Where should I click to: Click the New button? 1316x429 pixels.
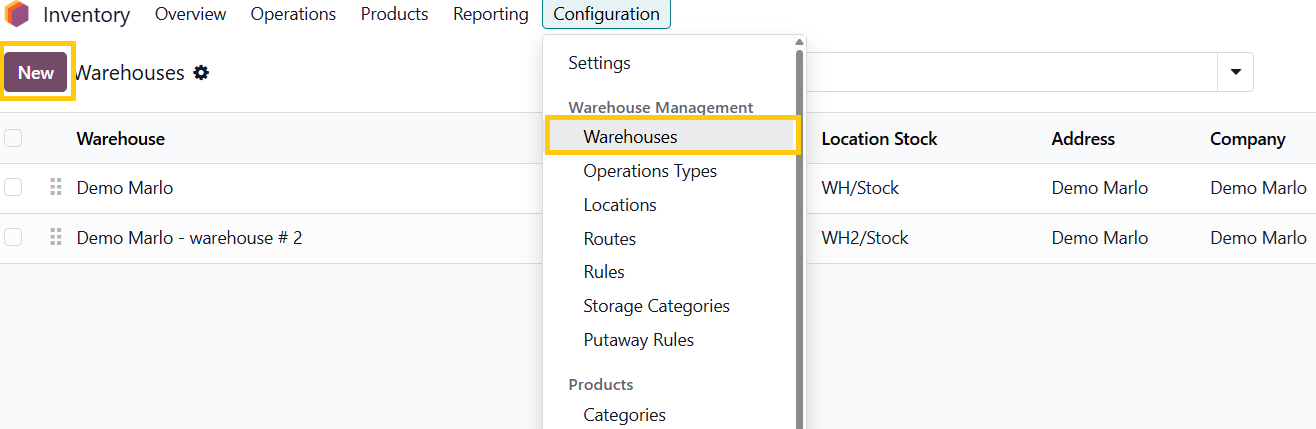coord(36,73)
